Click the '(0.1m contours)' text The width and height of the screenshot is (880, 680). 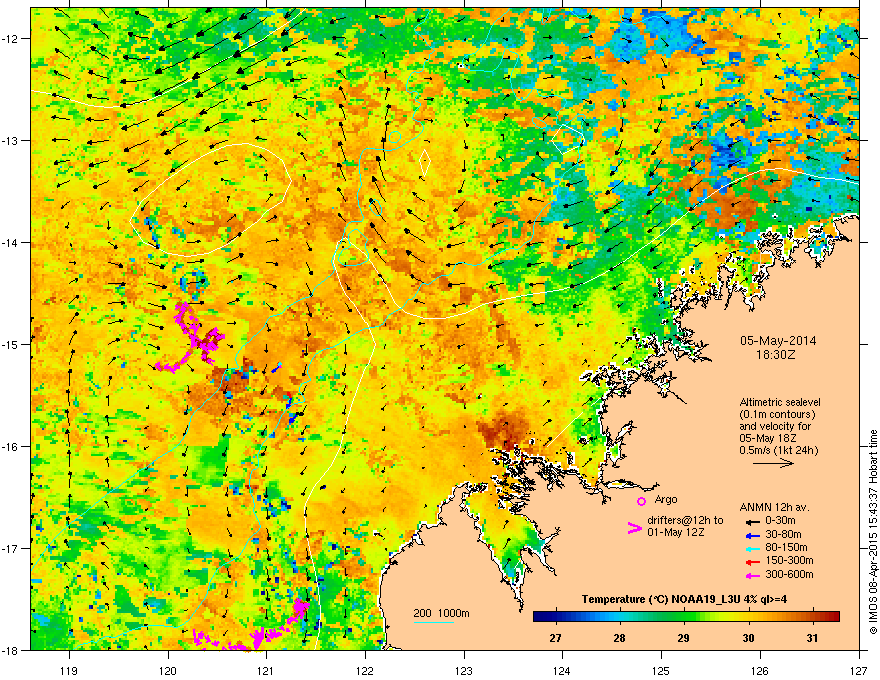point(777,415)
